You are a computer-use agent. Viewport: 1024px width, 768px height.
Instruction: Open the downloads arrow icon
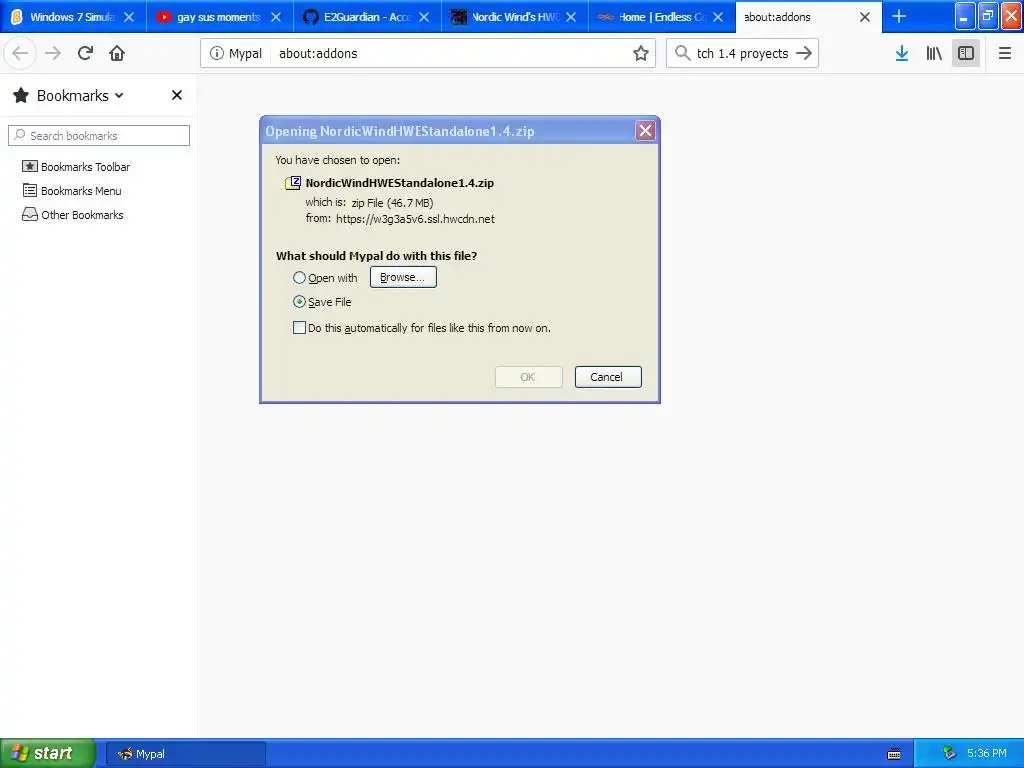(x=902, y=54)
